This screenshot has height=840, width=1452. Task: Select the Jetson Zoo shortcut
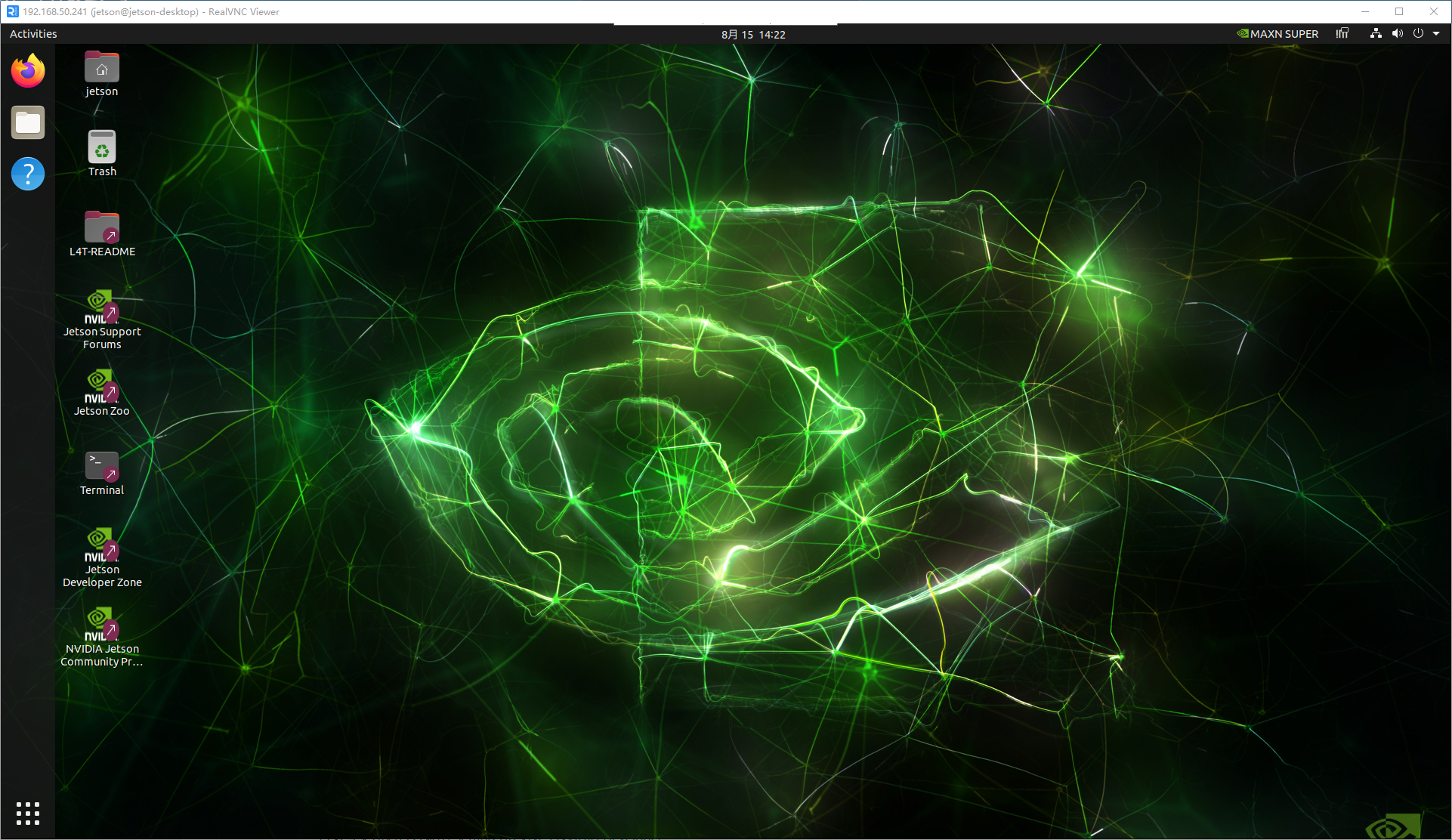(x=102, y=393)
